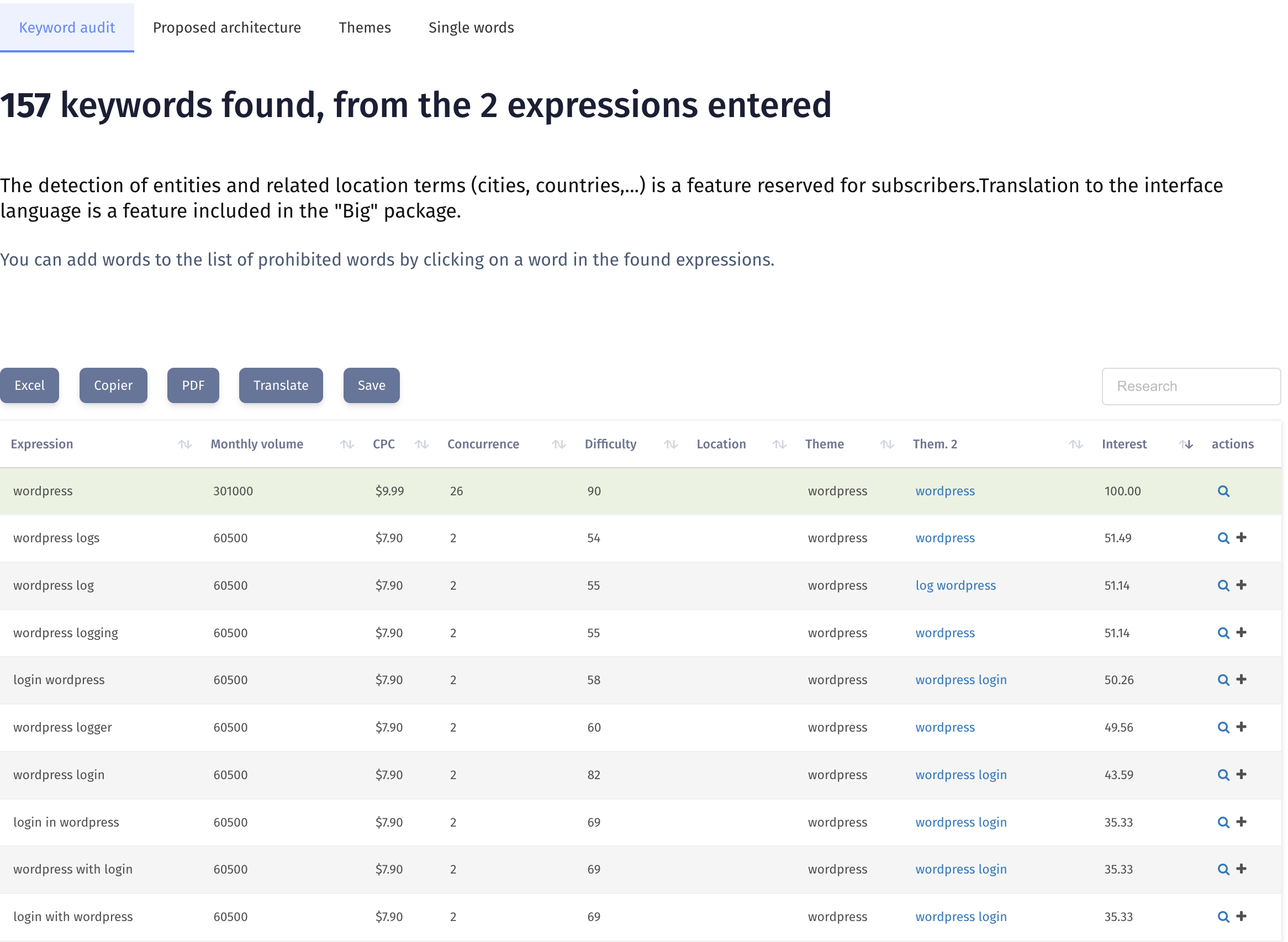Viewport: 1288px width, 942px height.
Task: Switch to Single words tab
Action: click(x=471, y=27)
